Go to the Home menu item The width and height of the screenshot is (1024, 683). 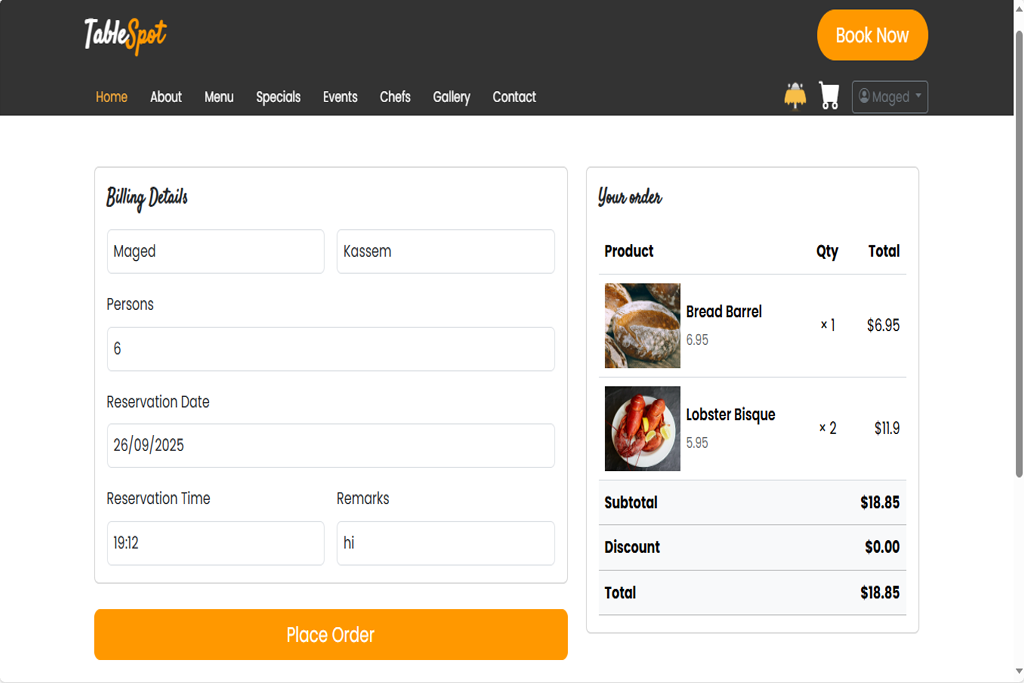(111, 97)
